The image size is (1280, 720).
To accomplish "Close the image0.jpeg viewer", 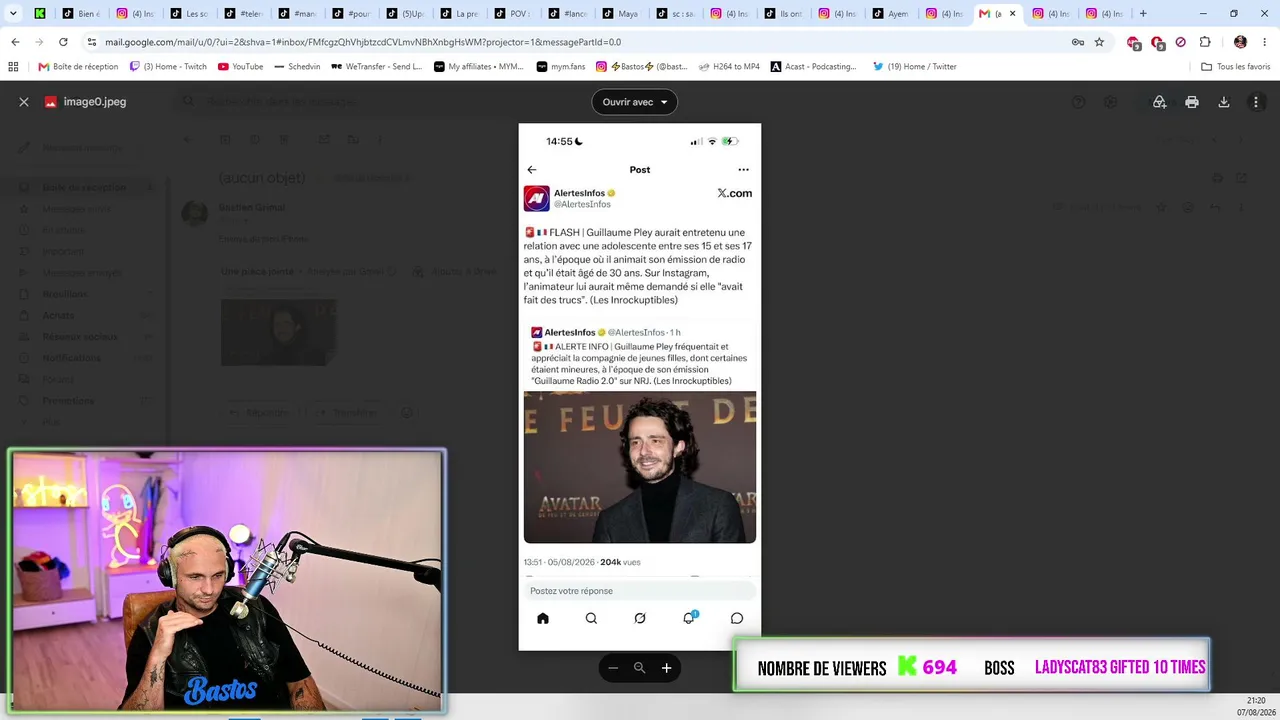I will [24, 102].
